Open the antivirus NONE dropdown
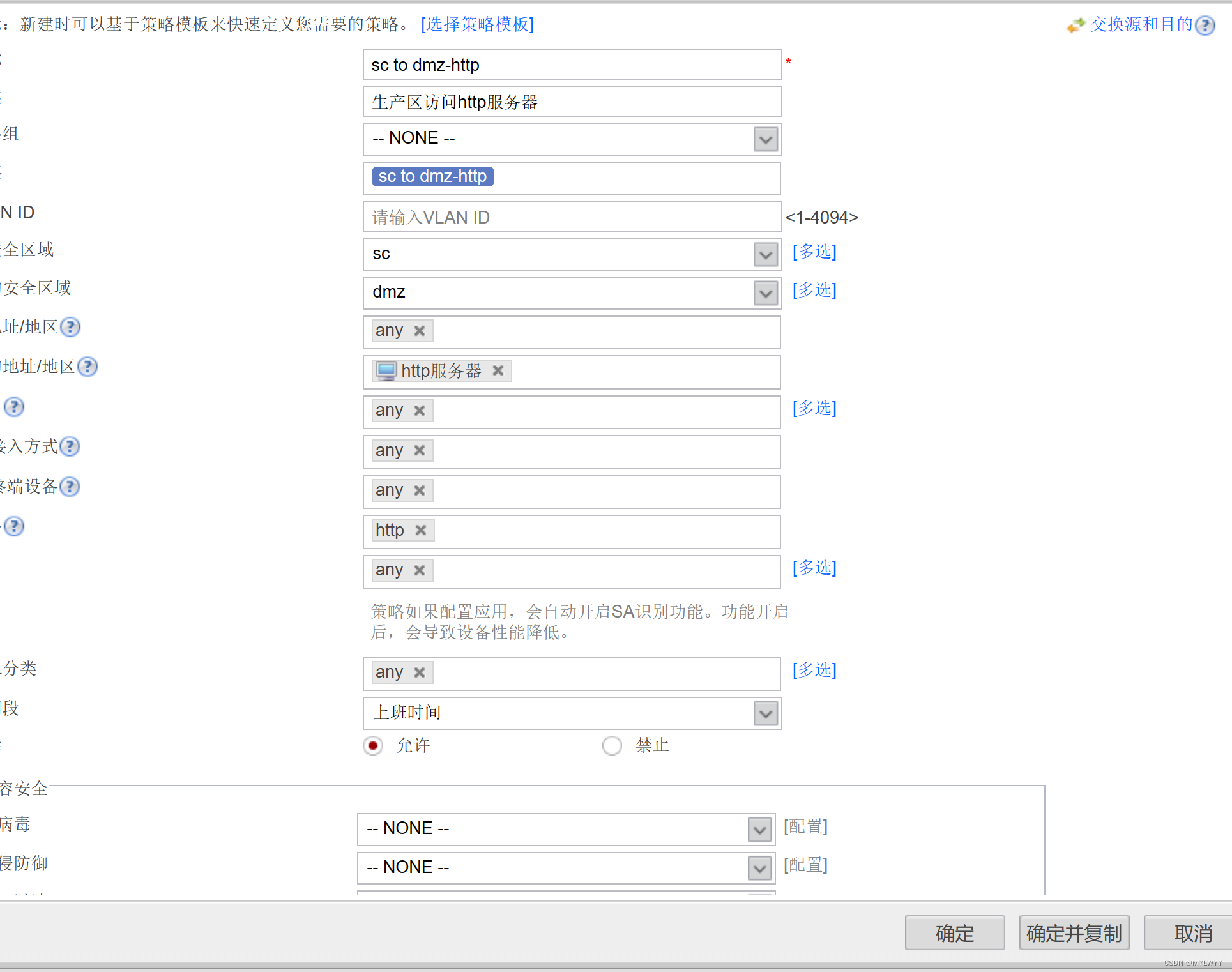Viewport: 1232px width, 972px height. [x=759, y=830]
